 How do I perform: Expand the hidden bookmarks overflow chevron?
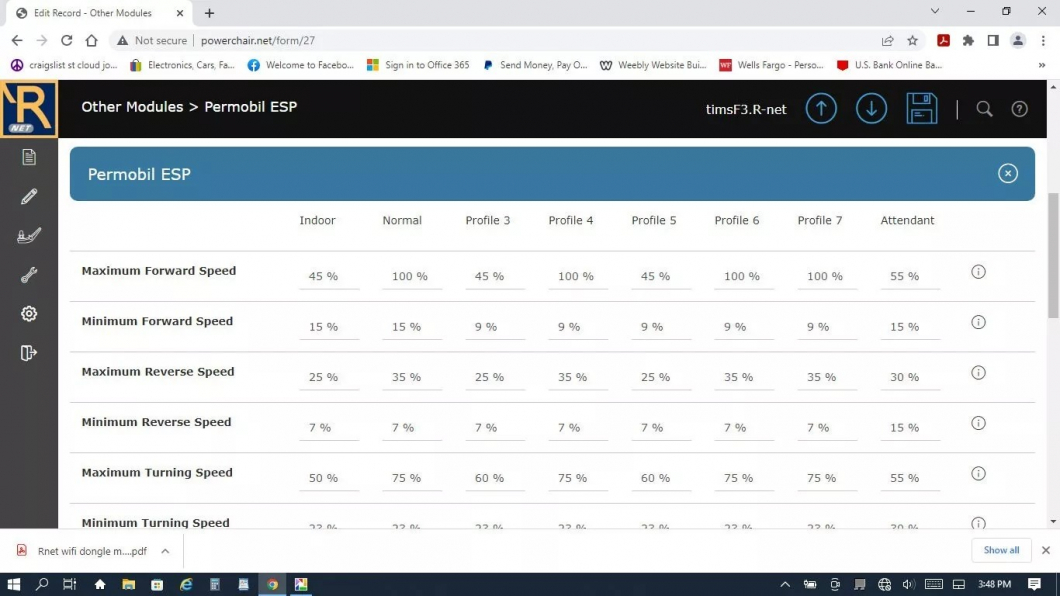[1042, 65]
